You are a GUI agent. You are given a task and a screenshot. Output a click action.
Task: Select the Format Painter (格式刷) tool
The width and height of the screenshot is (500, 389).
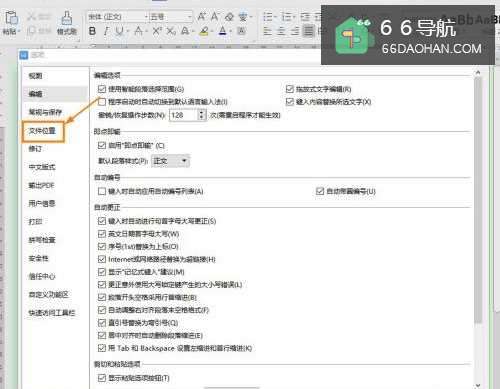point(67,22)
